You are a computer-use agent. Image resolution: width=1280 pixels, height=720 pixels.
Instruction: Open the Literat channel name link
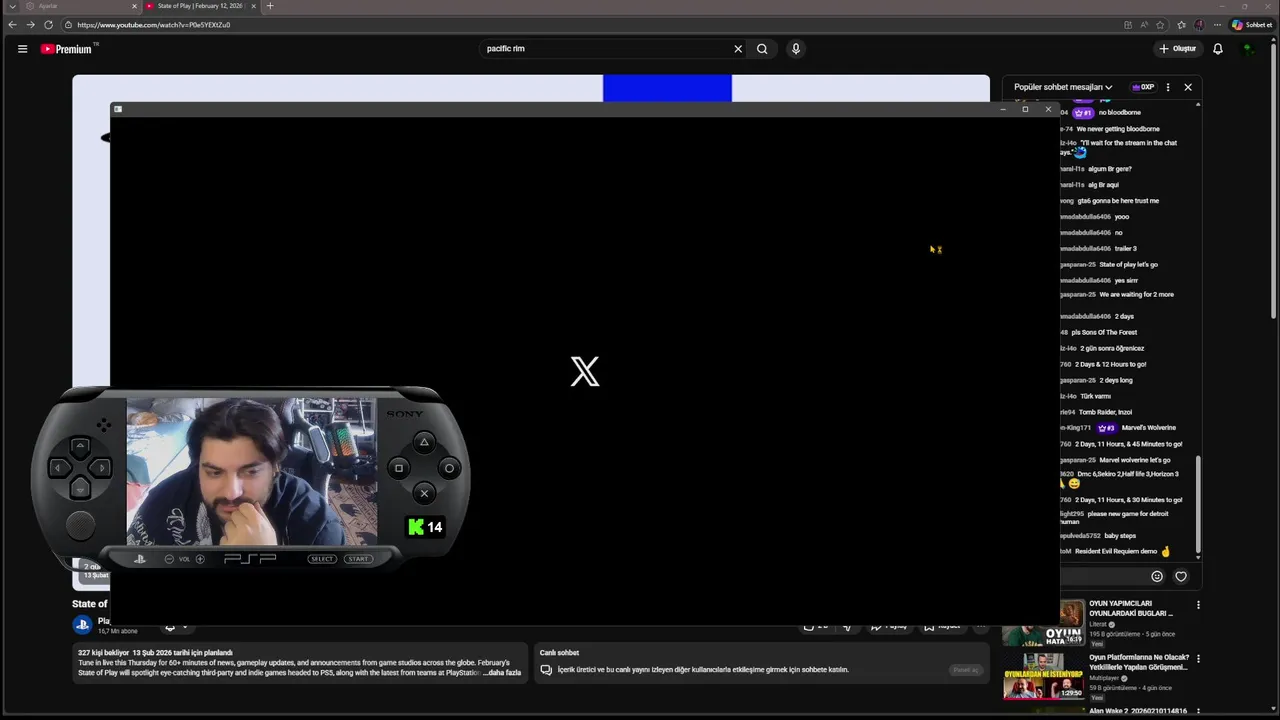[x=1098, y=624]
